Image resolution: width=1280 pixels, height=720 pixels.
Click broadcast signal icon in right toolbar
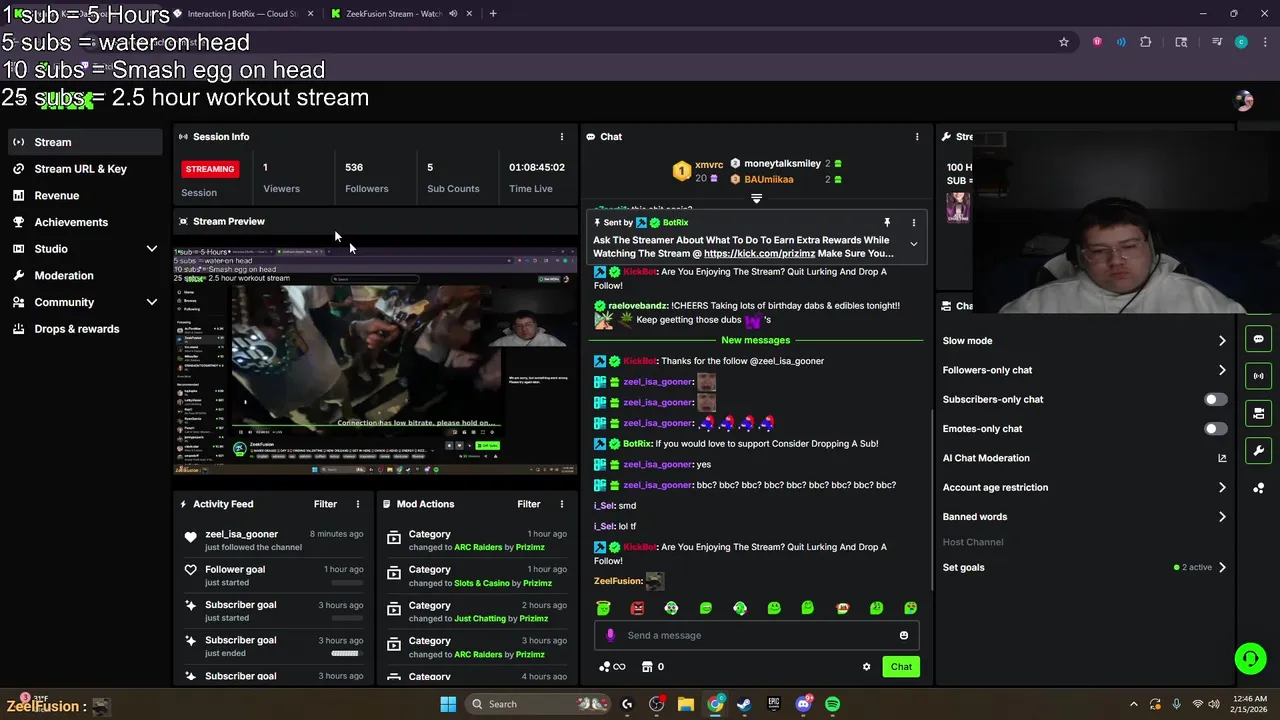click(x=1258, y=376)
